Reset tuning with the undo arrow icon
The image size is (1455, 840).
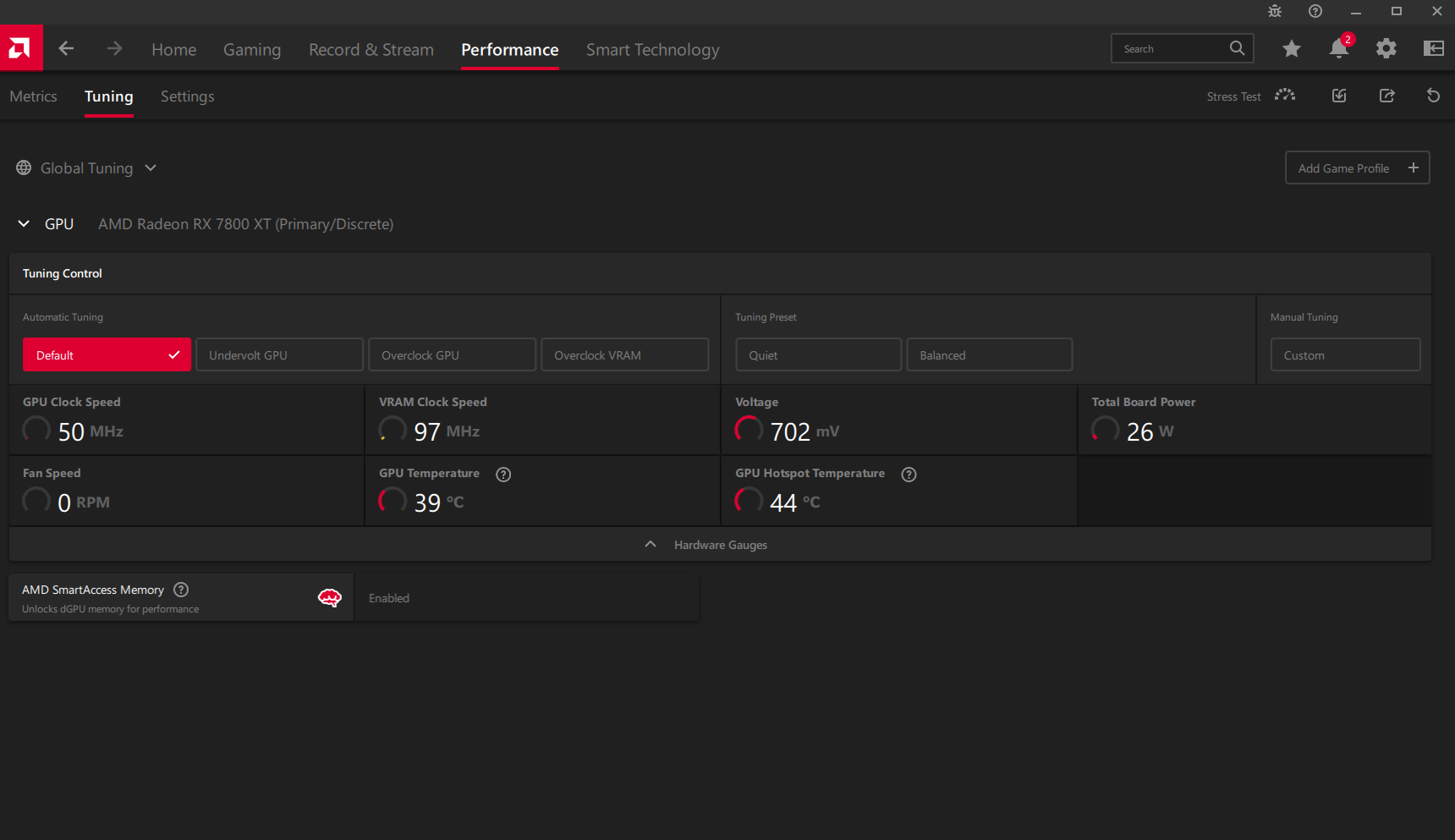tap(1433, 96)
